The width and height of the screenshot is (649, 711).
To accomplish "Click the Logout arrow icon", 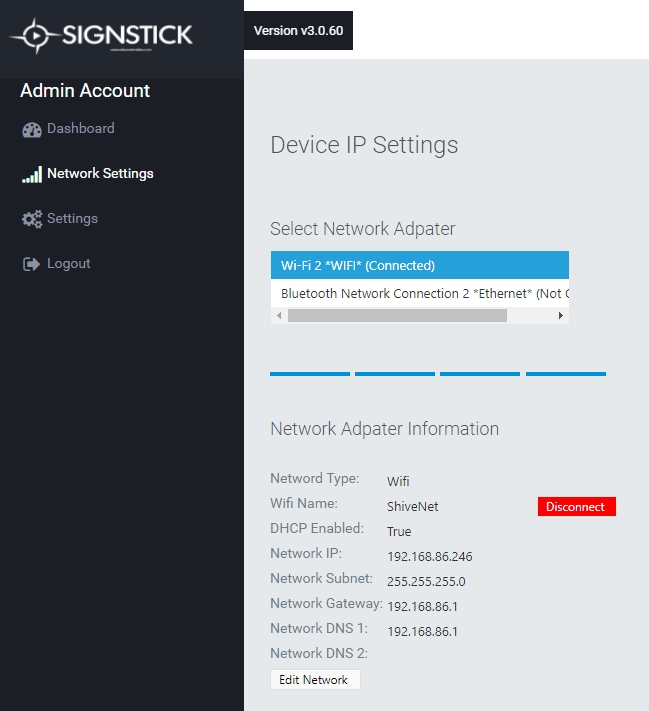I will click(30, 264).
